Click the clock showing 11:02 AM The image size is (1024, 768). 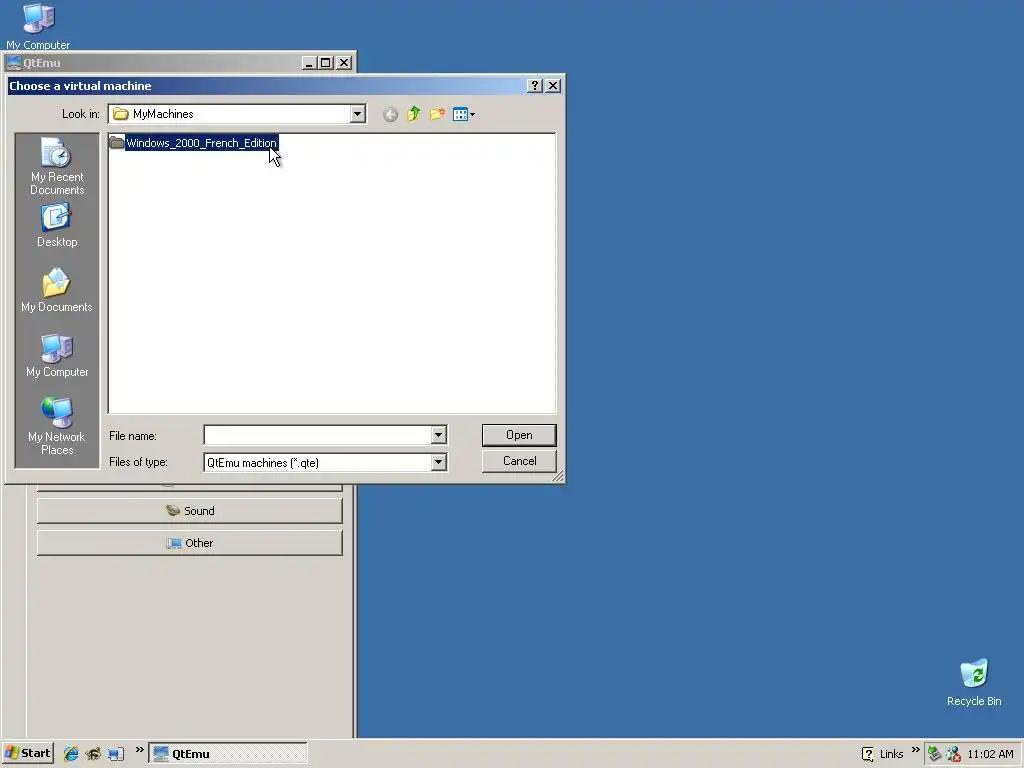pos(990,754)
